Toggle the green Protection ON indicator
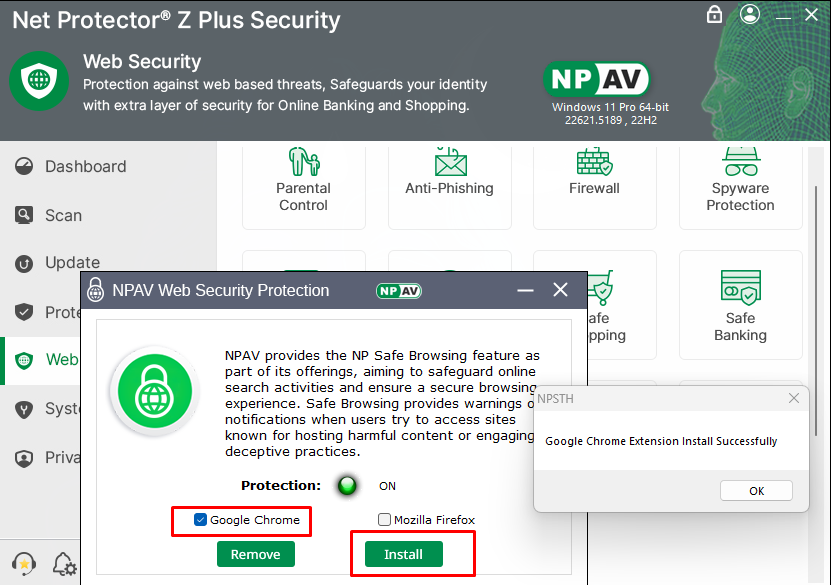Screen dimensions: 831x585 coord(347,486)
